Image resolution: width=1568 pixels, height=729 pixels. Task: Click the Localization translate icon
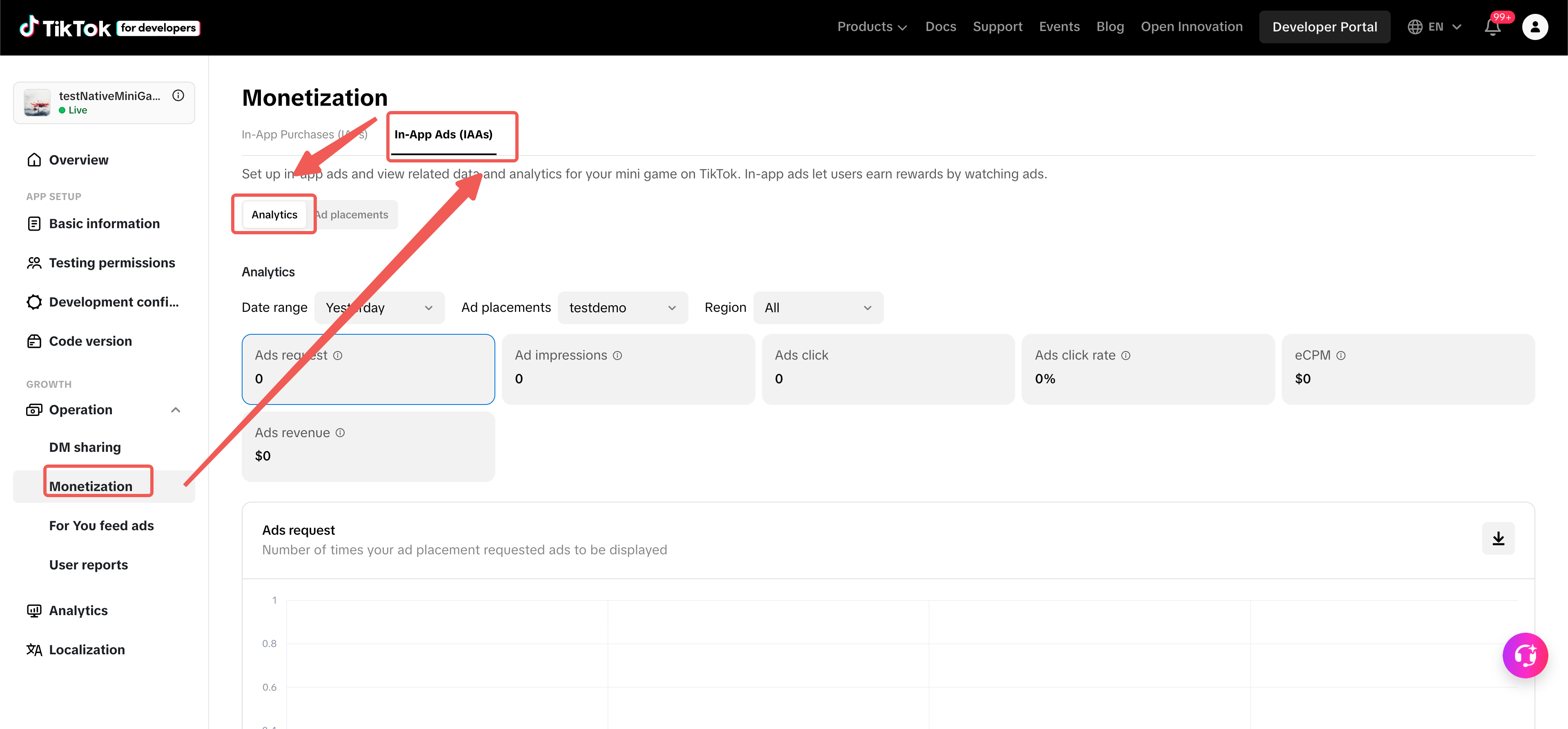coord(34,650)
